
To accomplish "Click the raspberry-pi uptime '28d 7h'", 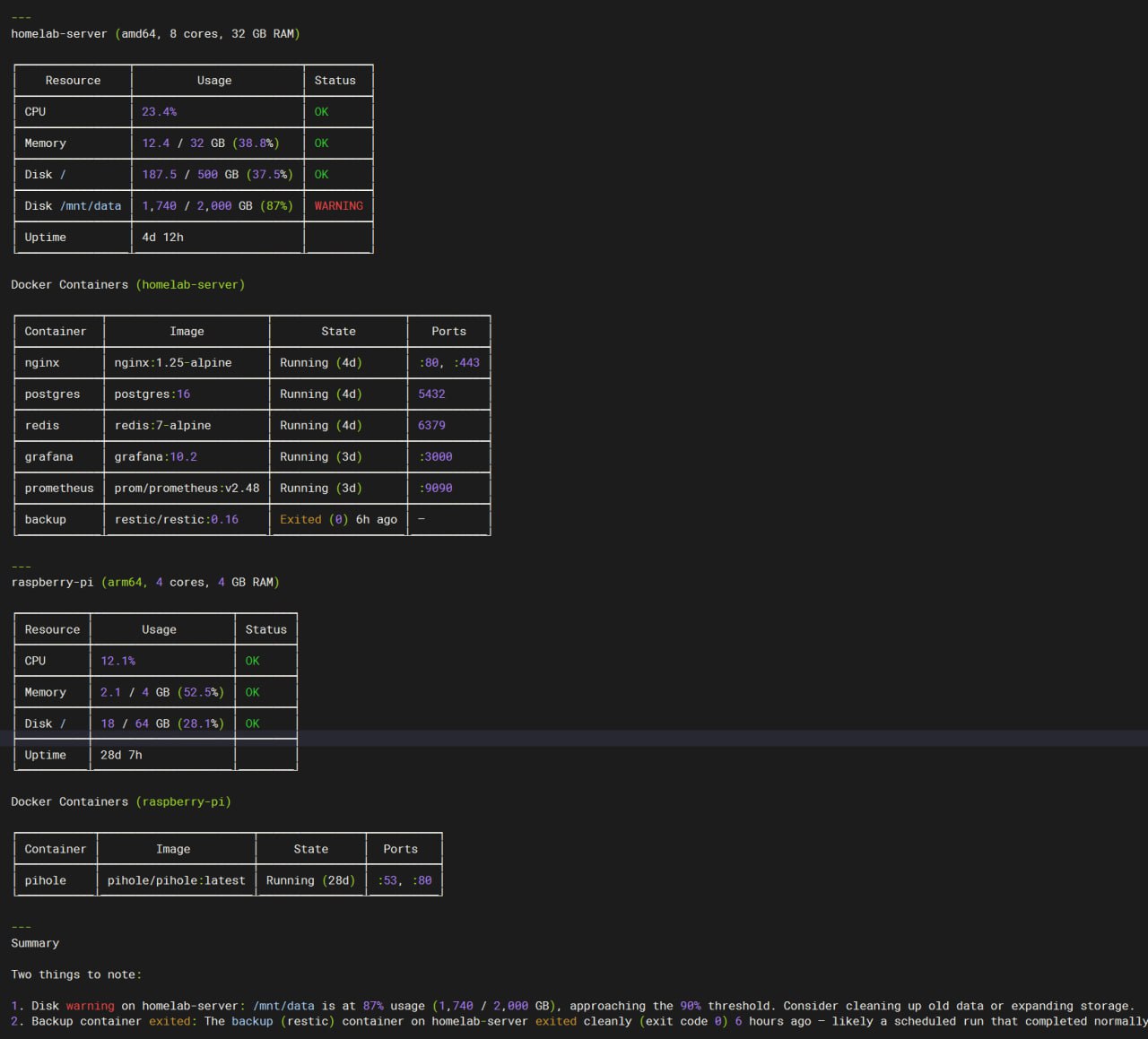I will (121, 756).
